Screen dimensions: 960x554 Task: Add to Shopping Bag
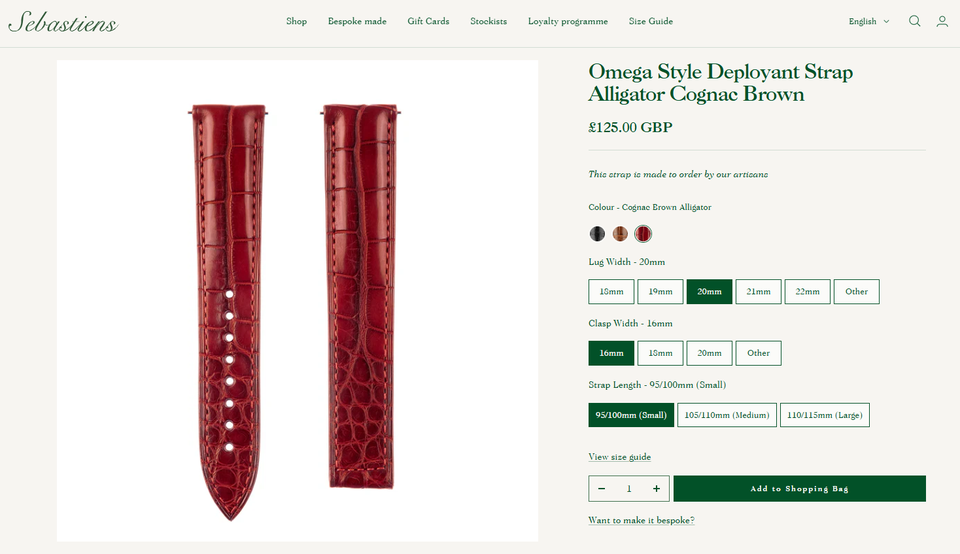[800, 488]
